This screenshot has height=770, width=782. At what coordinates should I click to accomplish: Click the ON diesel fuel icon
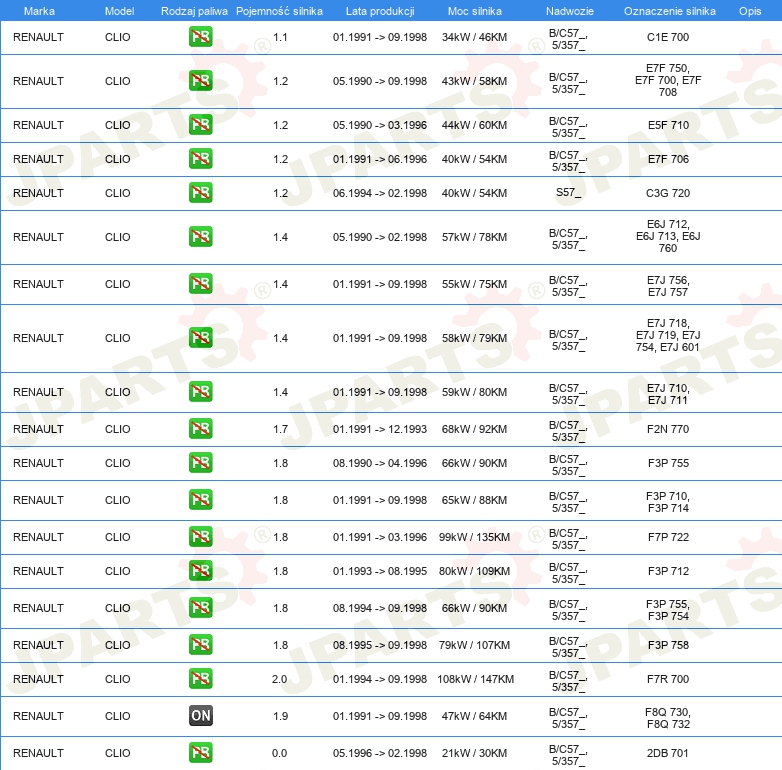pyautogui.click(x=200, y=716)
